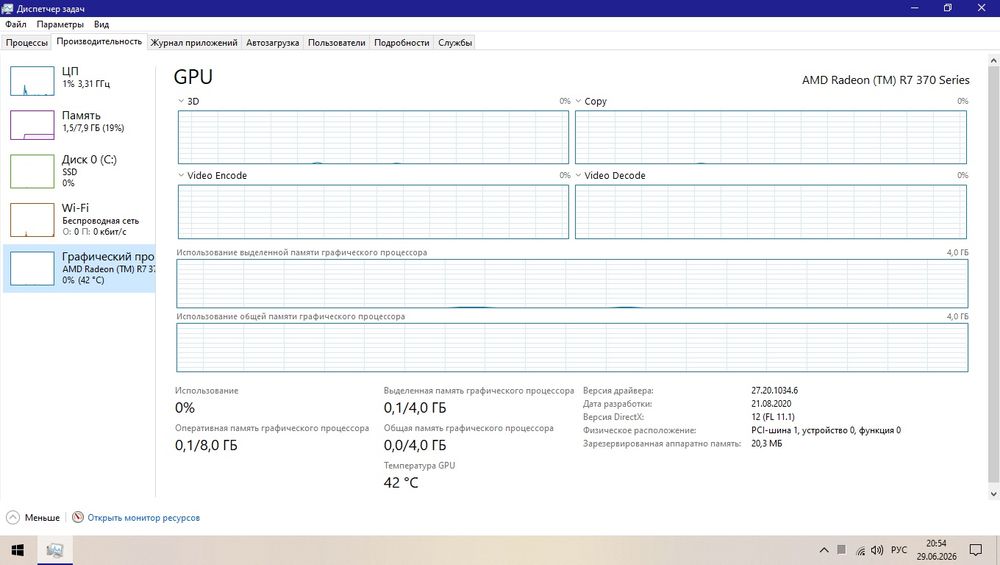This screenshot has width=1000, height=565.
Task: Collapse view with the Меньше arrow icon
Action: 13,517
